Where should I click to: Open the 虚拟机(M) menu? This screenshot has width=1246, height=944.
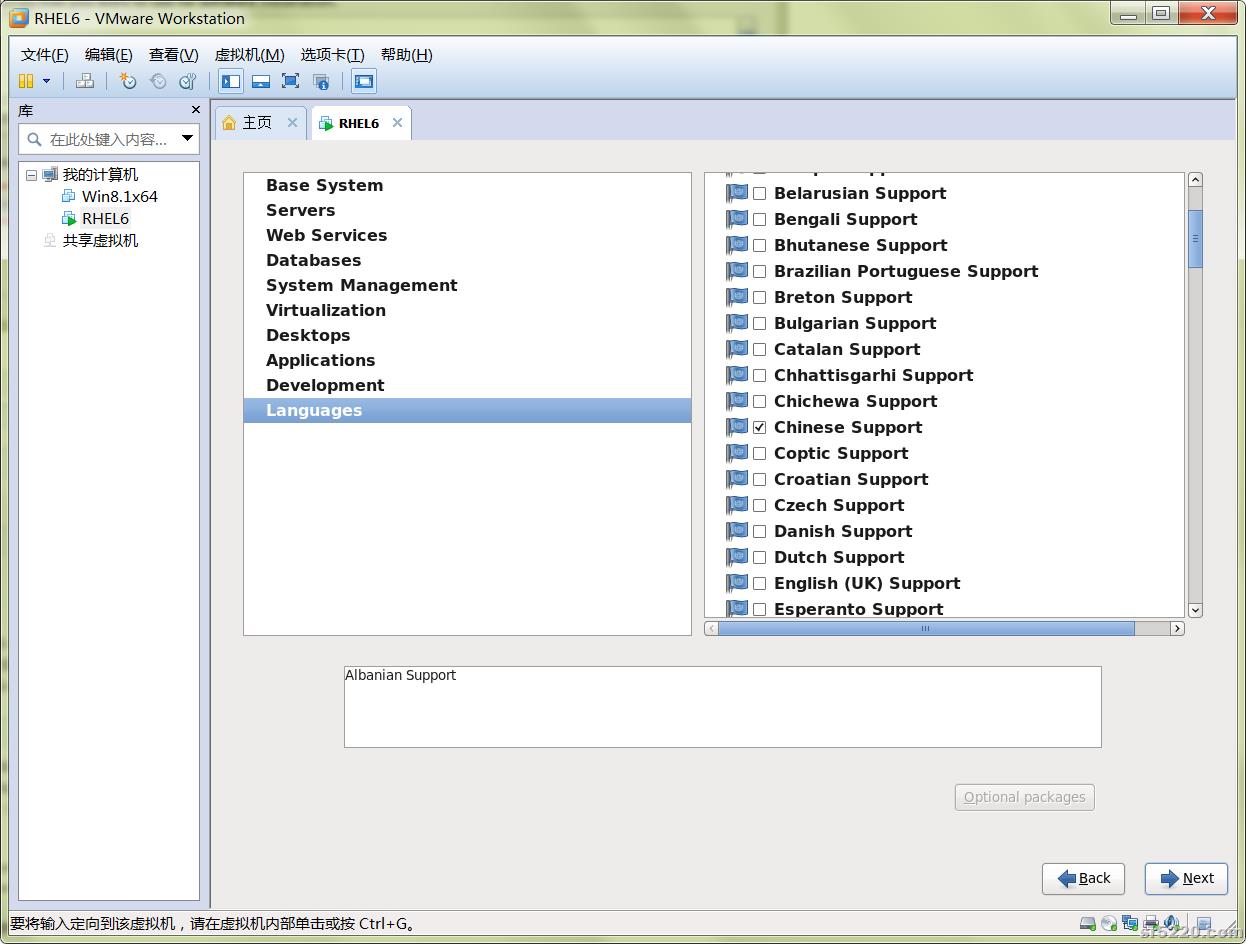pos(249,55)
